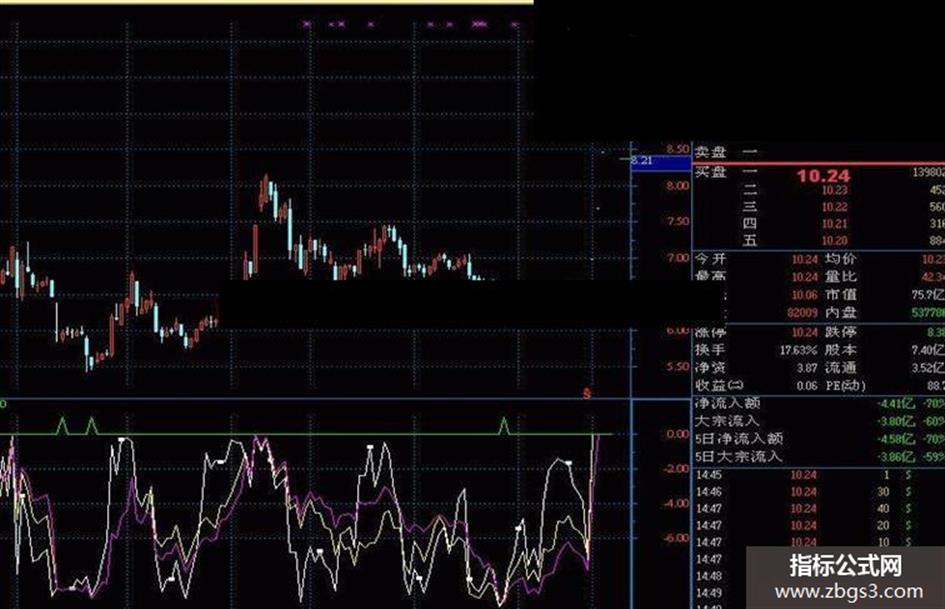Image resolution: width=945 pixels, height=609 pixels.
Task: Click the leftmost green spike on the indicator baseline
Action: tap(62, 426)
